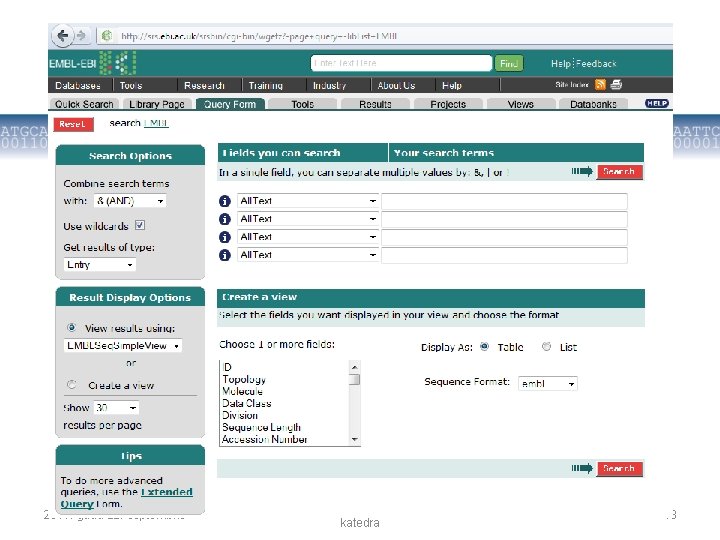Open the Research menu

click(204, 85)
